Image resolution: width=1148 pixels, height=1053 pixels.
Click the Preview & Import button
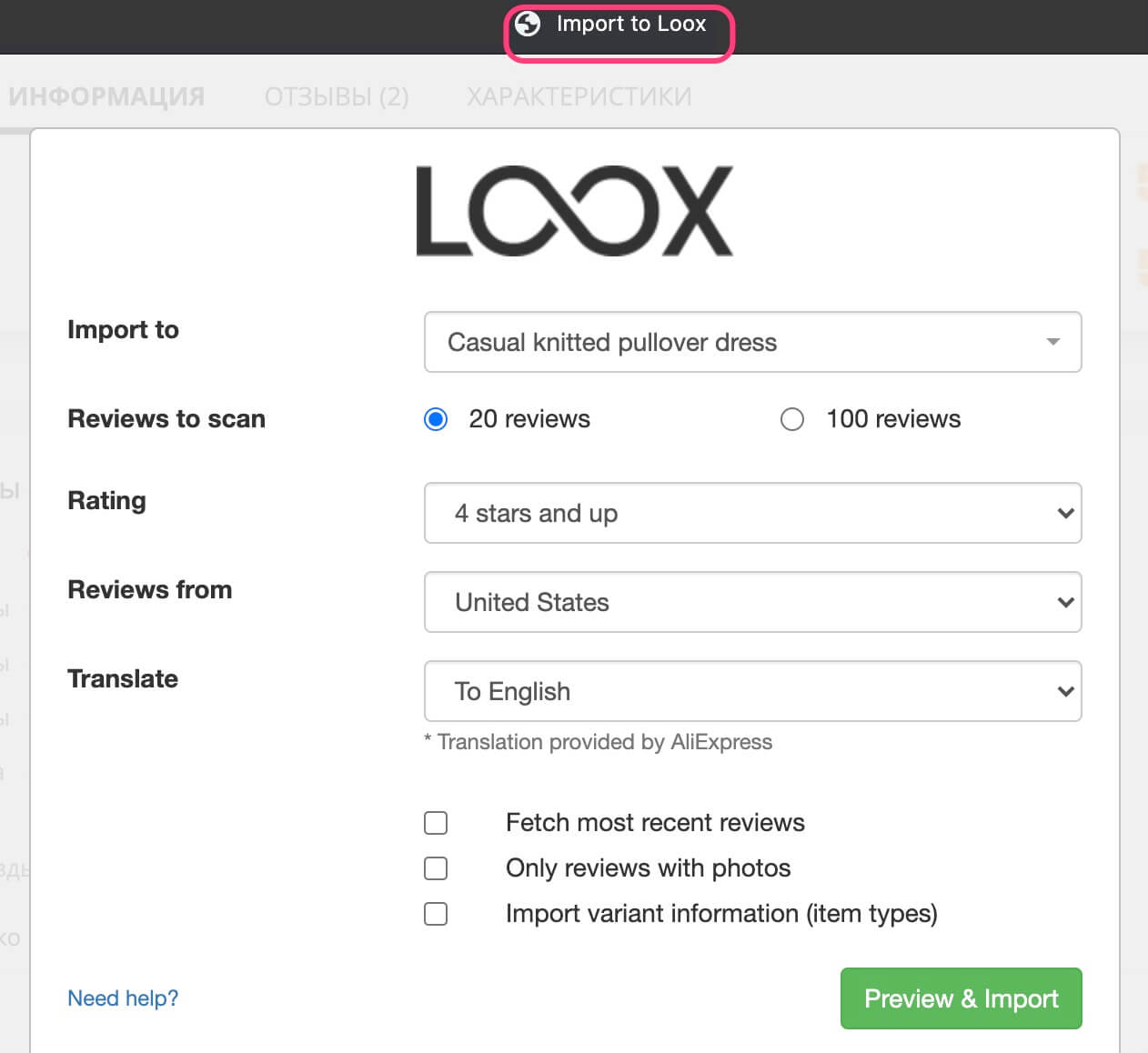[x=962, y=998]
